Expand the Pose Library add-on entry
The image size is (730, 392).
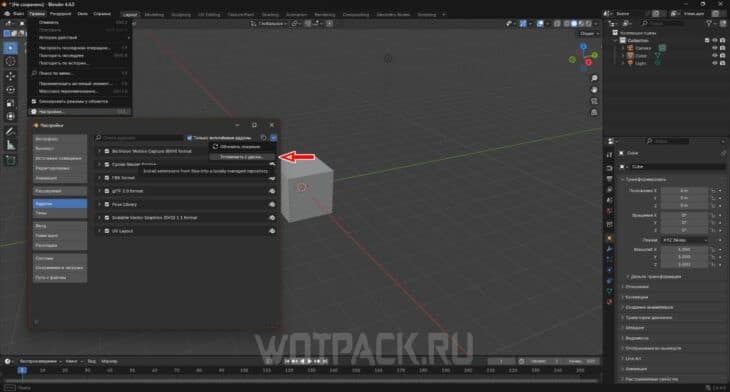pyautogui.click(x=99, y=204)
